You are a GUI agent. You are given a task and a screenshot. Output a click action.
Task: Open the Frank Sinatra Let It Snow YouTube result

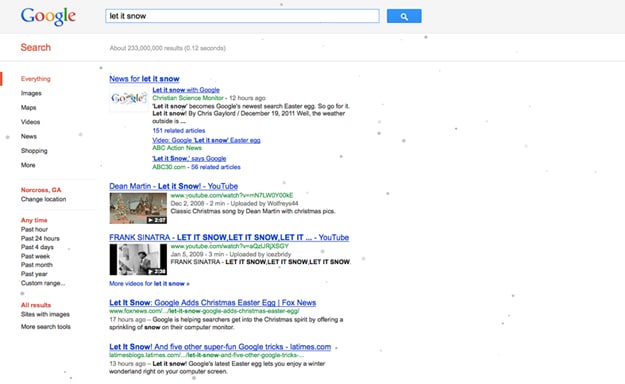[x=229, y=238]
